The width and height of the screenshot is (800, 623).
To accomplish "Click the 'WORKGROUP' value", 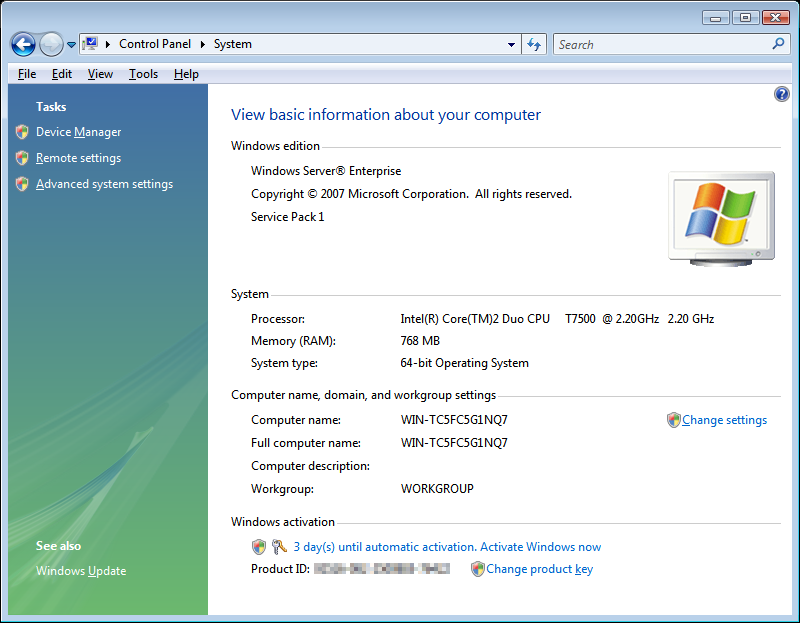I will 437,489.
